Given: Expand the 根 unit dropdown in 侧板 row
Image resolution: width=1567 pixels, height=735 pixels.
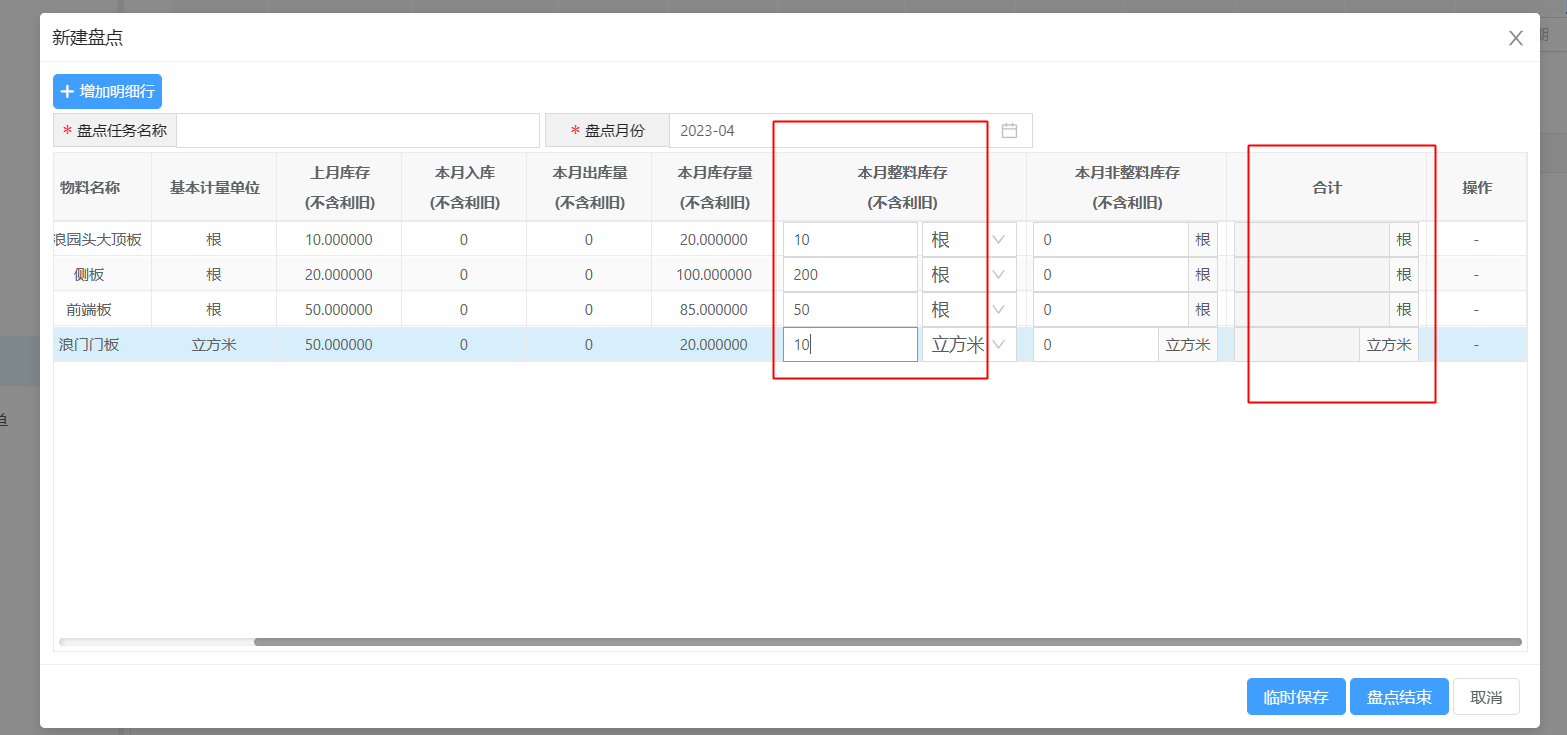Looking at the screenshot, I should pos(968,275).
